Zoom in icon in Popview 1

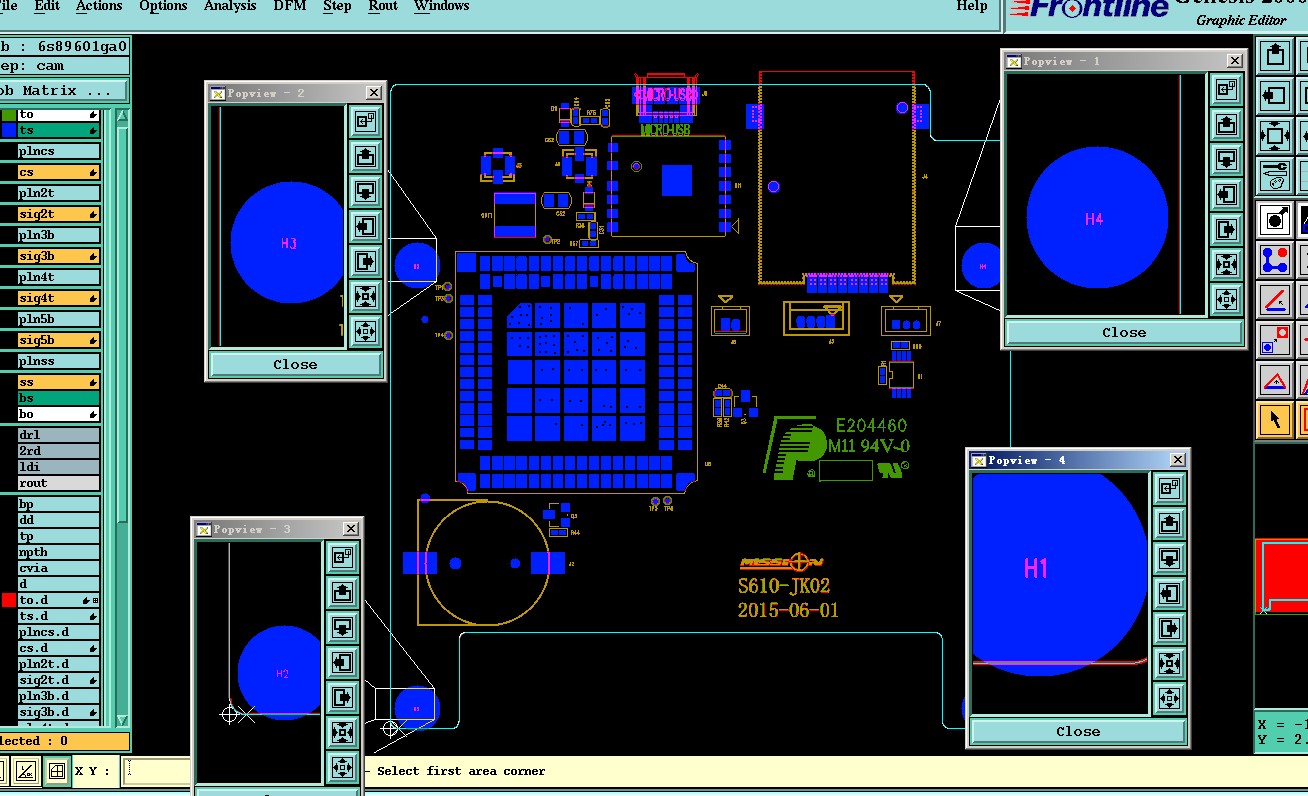[1226, 265]
